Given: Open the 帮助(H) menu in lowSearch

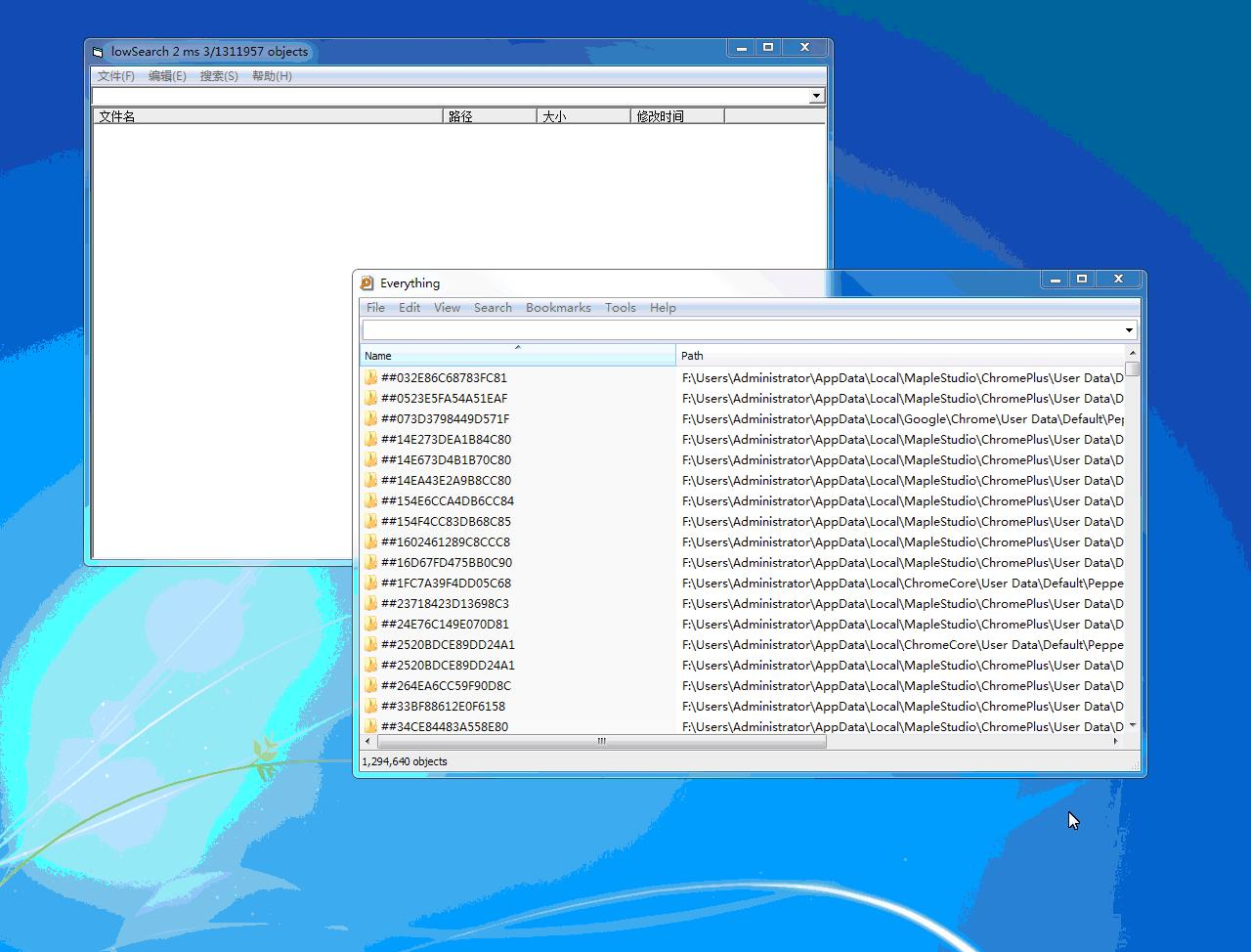Looking at the screenshot, I should coord(272,76).
